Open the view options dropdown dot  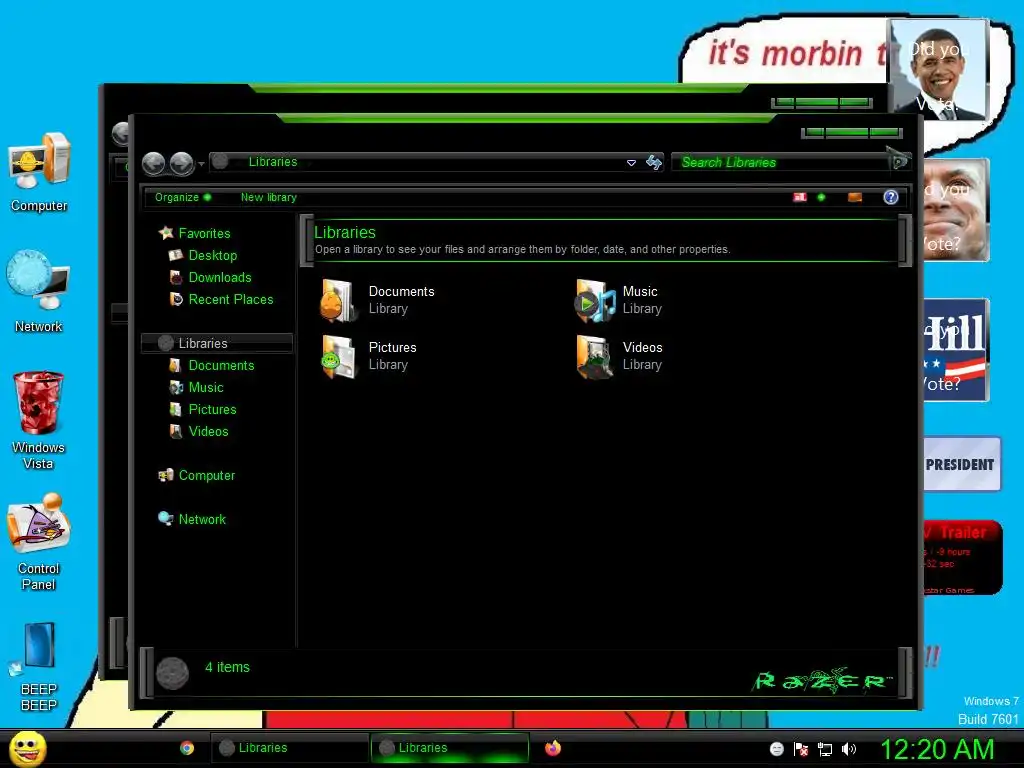pyautogui.click(x=821, y=197)
